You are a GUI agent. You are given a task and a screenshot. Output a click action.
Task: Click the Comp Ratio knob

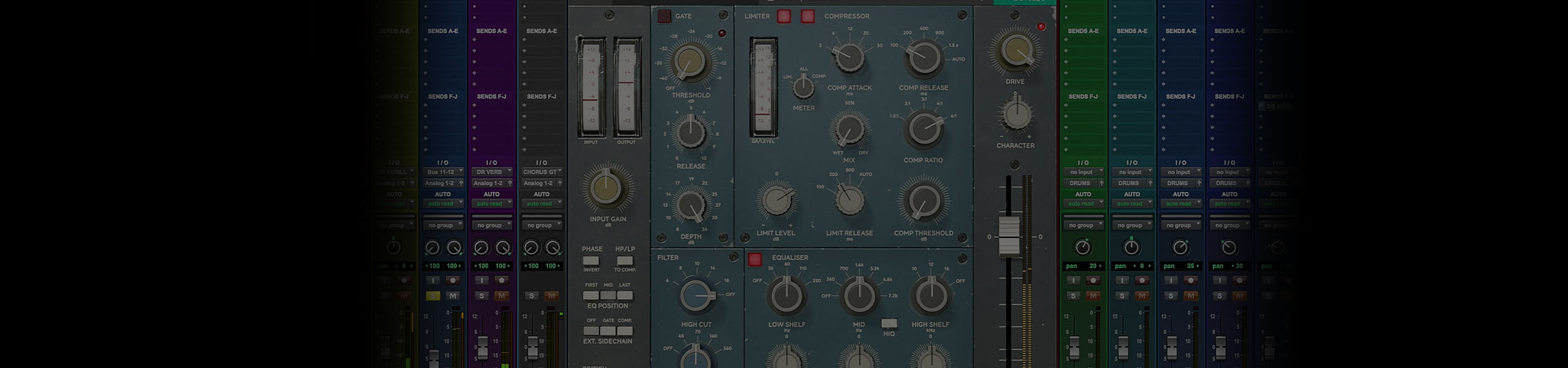[923, 129]
